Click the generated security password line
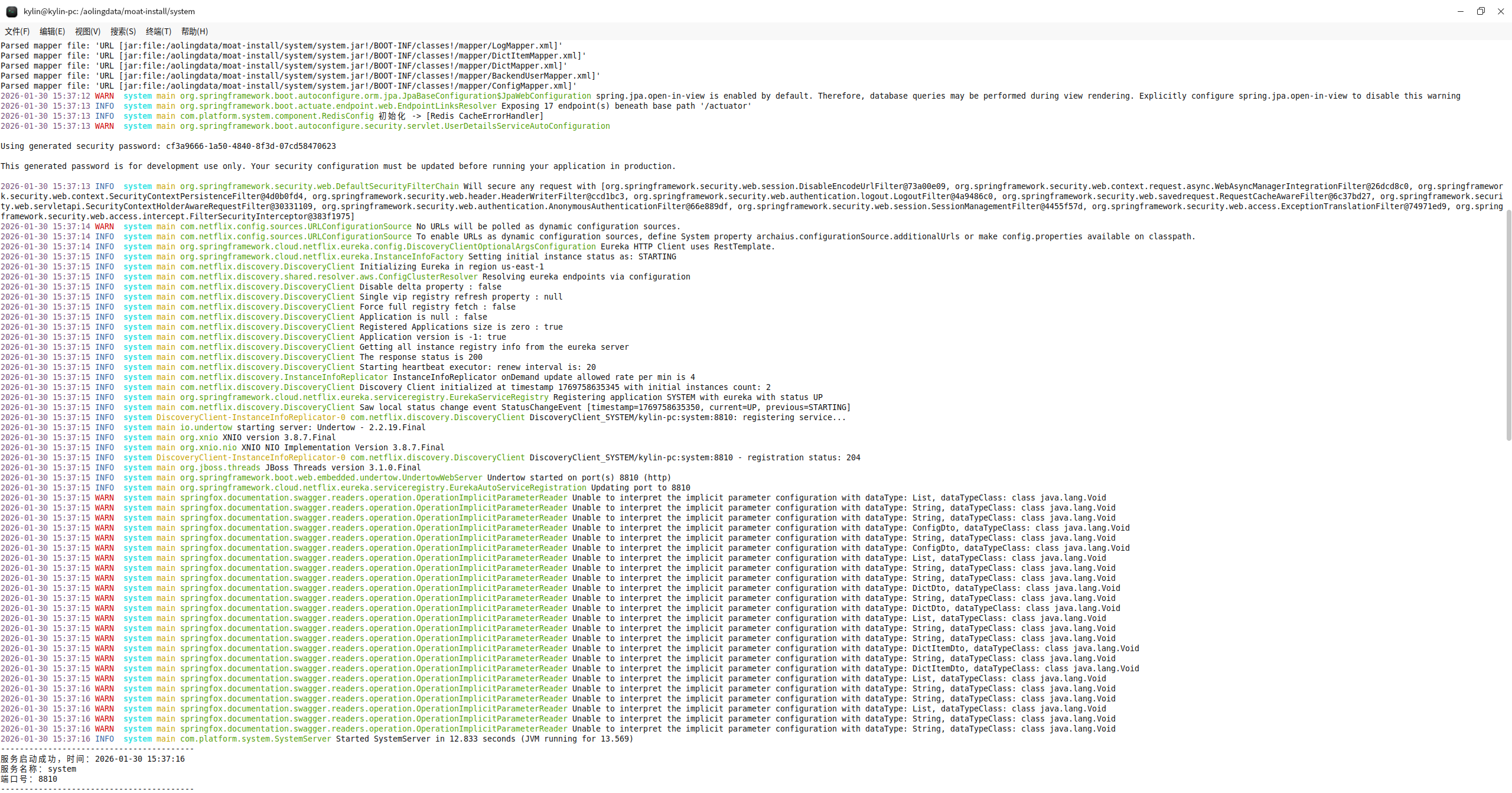1512x793 pixels. (168, 146)
